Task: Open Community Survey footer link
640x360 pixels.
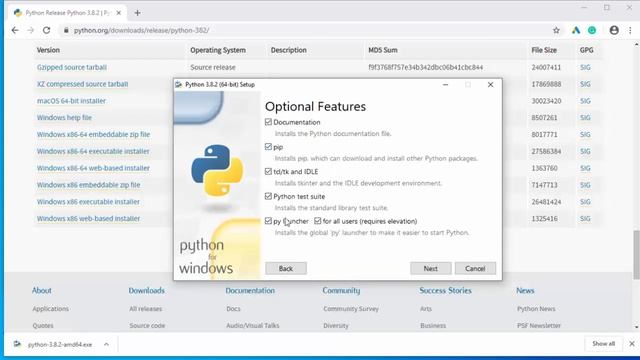Action: [351, 309]
